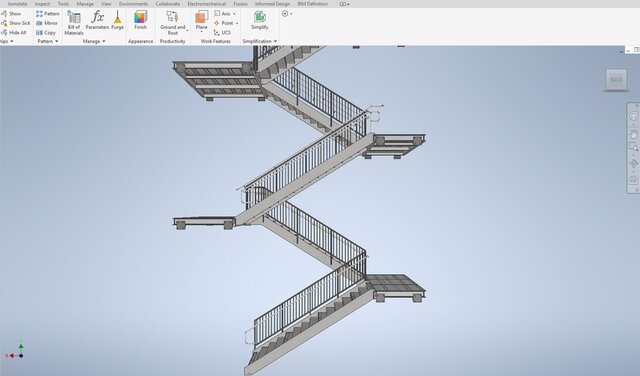Restore the document window

click(636, 50)
